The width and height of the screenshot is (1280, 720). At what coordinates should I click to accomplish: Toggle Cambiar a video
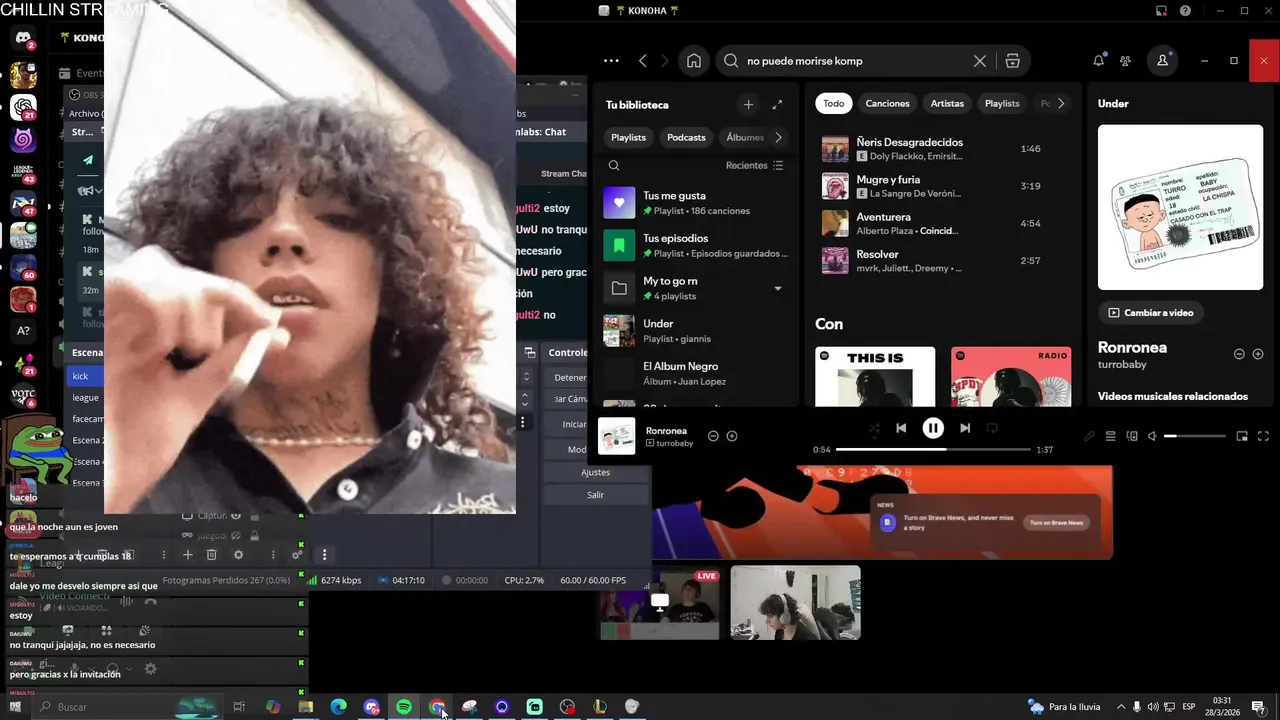coord(1150,312)
